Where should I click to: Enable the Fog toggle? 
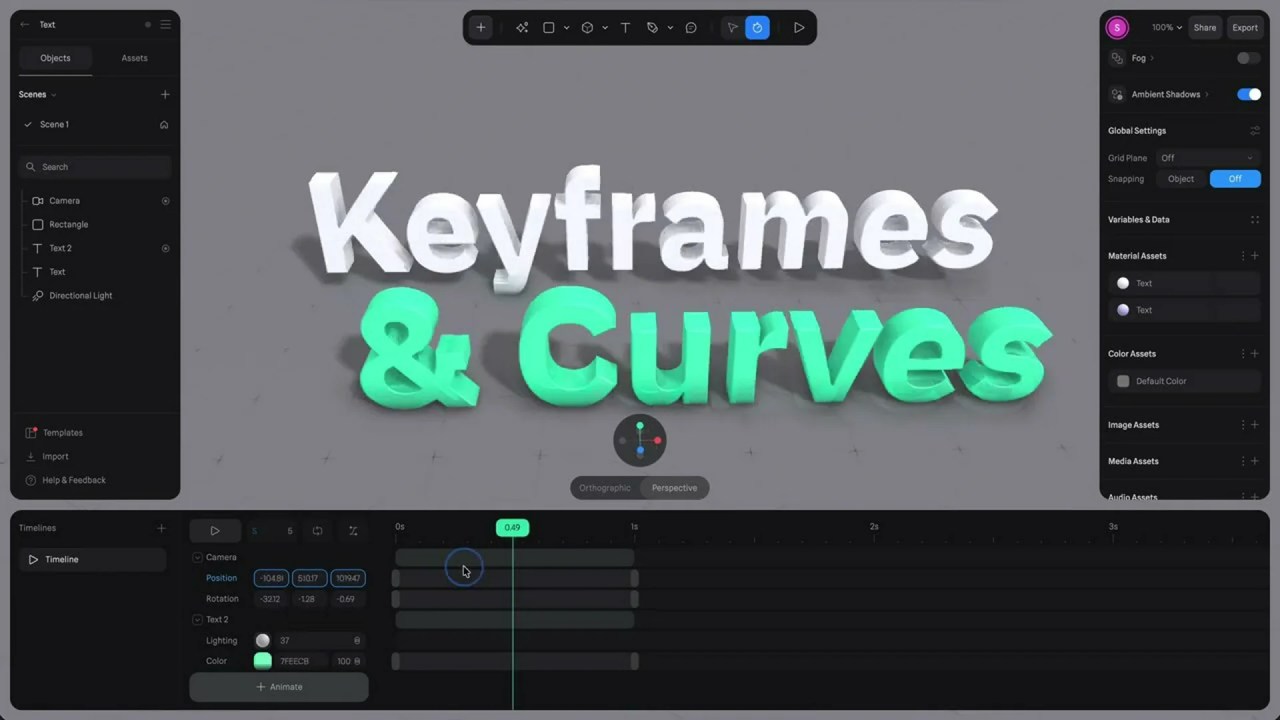click(1247, 58)
